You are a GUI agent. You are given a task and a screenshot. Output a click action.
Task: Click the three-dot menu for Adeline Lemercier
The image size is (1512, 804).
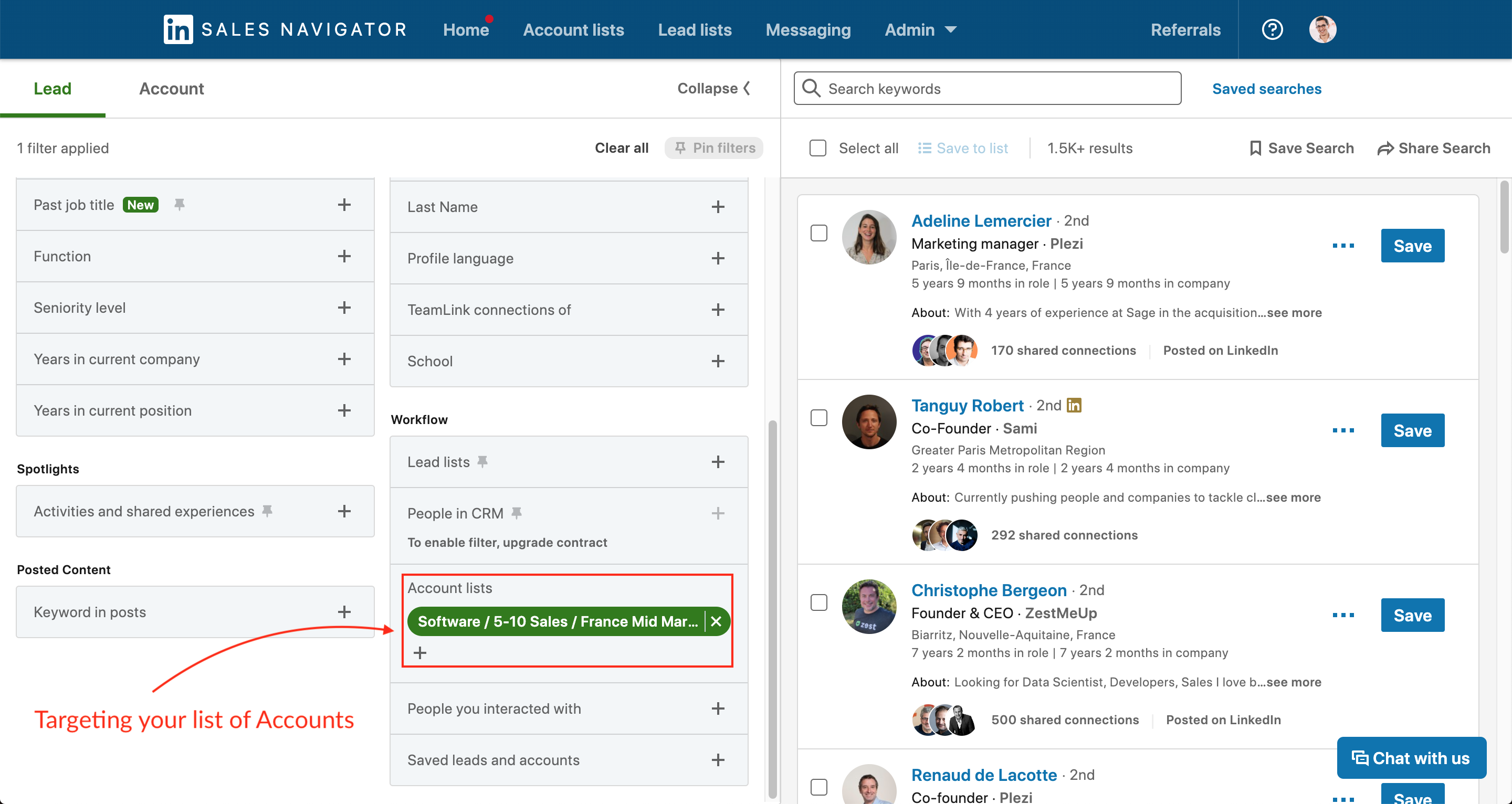[1343, 245]
